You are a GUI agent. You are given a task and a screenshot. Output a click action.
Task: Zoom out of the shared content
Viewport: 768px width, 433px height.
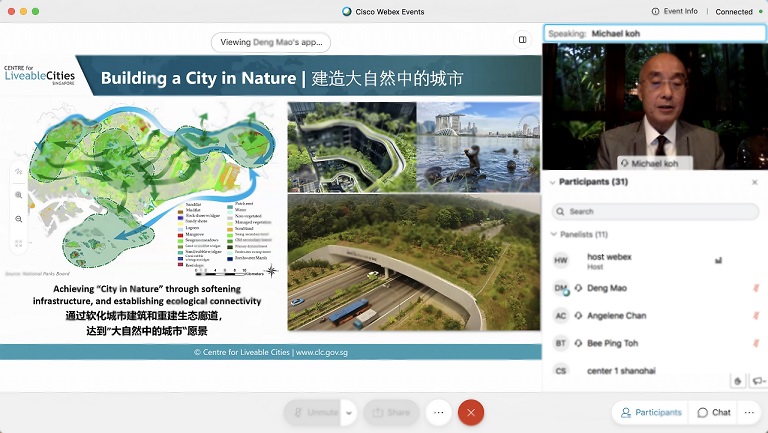[18, 219]
